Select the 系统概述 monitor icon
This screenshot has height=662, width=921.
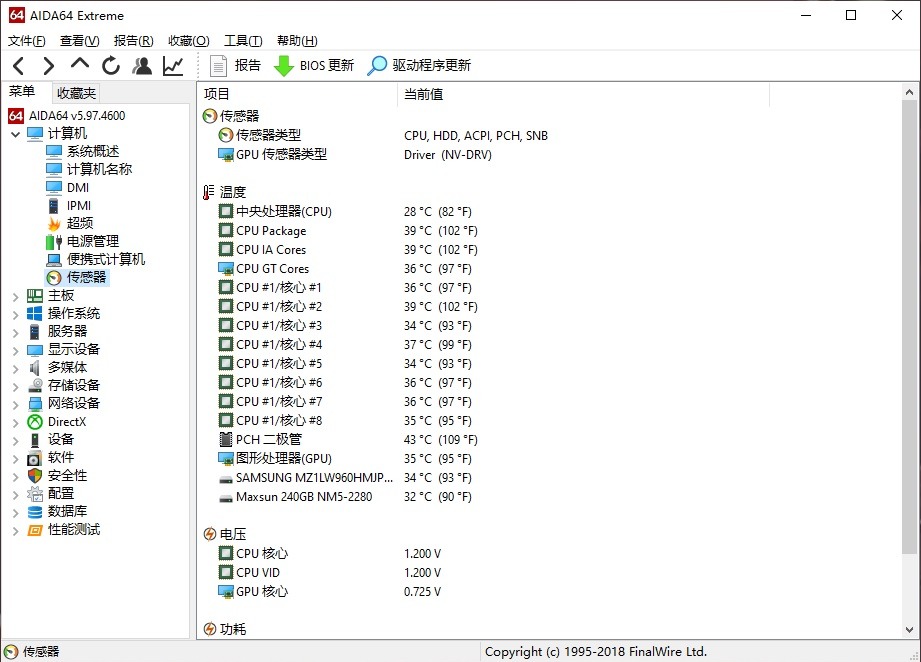[x=53, y=152]
